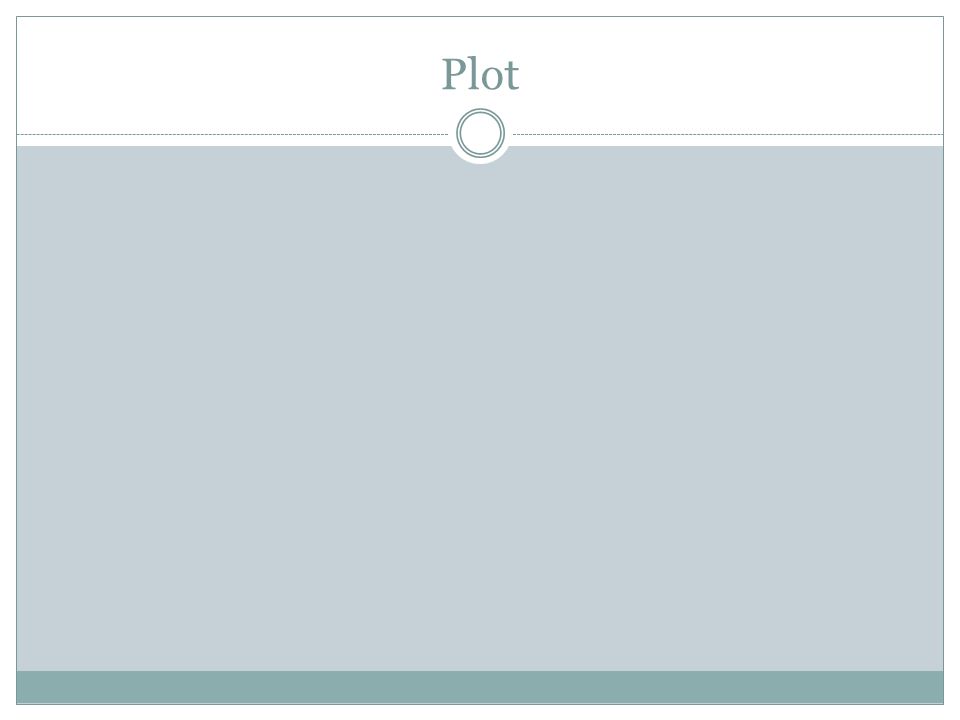The image size is (960, 720).
Task: Select the teal footer bar
Action: click(x=480, y=687)
